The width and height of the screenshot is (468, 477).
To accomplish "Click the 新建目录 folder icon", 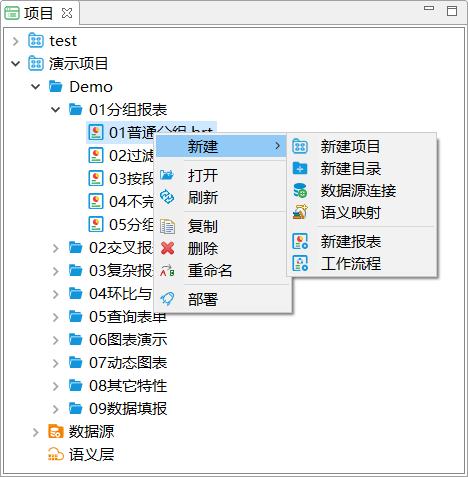I will point(300,168).
